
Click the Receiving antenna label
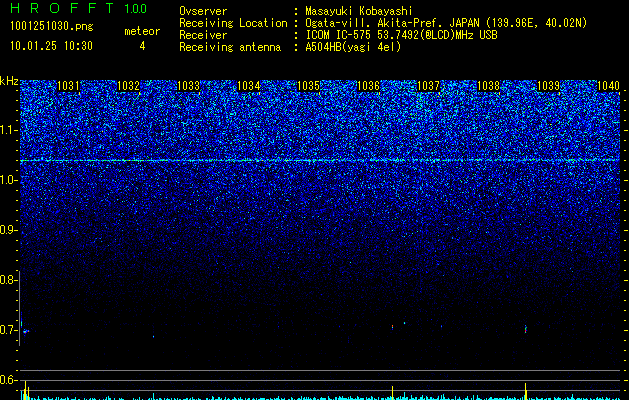point(230,47)
